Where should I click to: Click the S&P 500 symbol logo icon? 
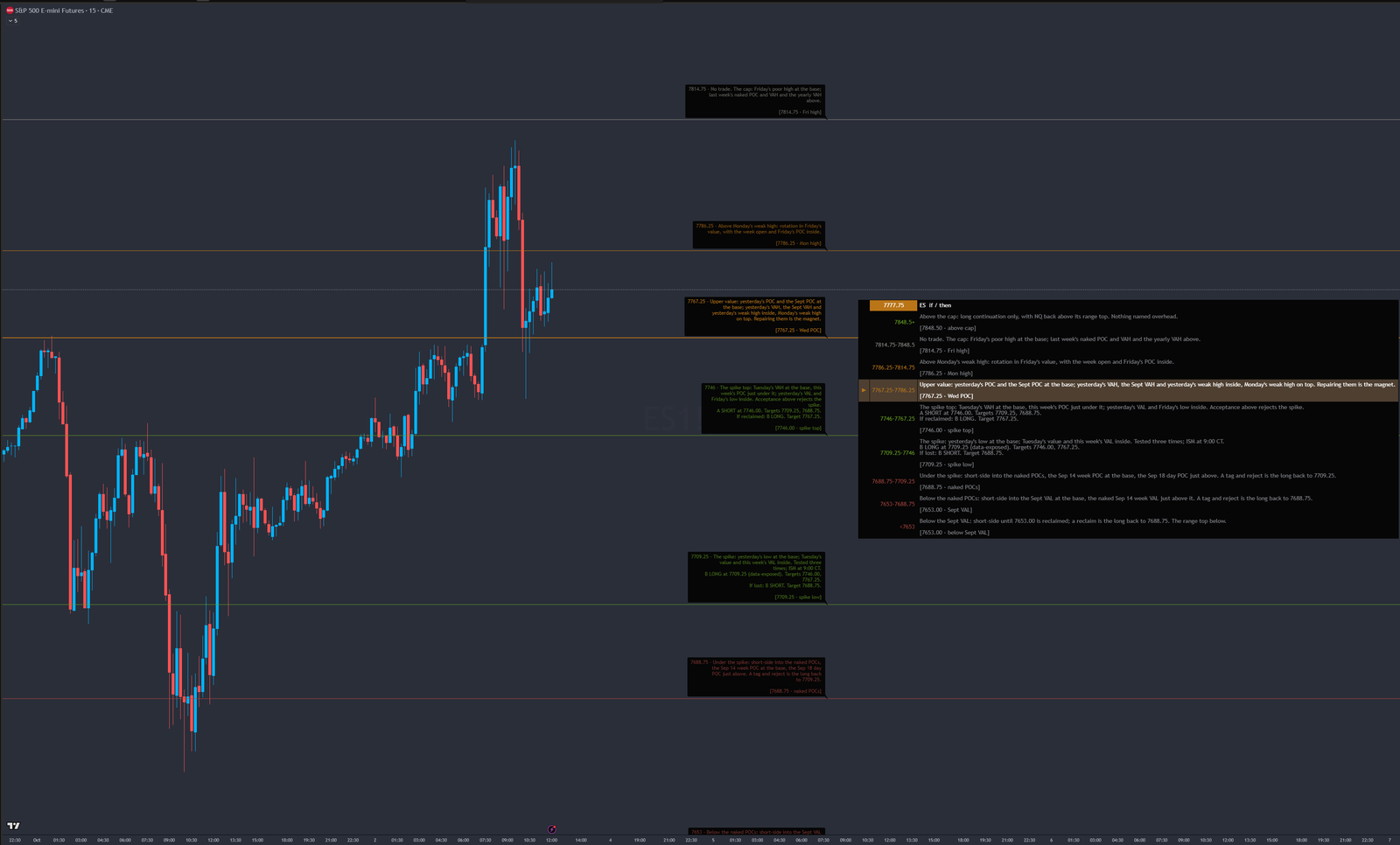pyautogui.click(x=10, y=10)
